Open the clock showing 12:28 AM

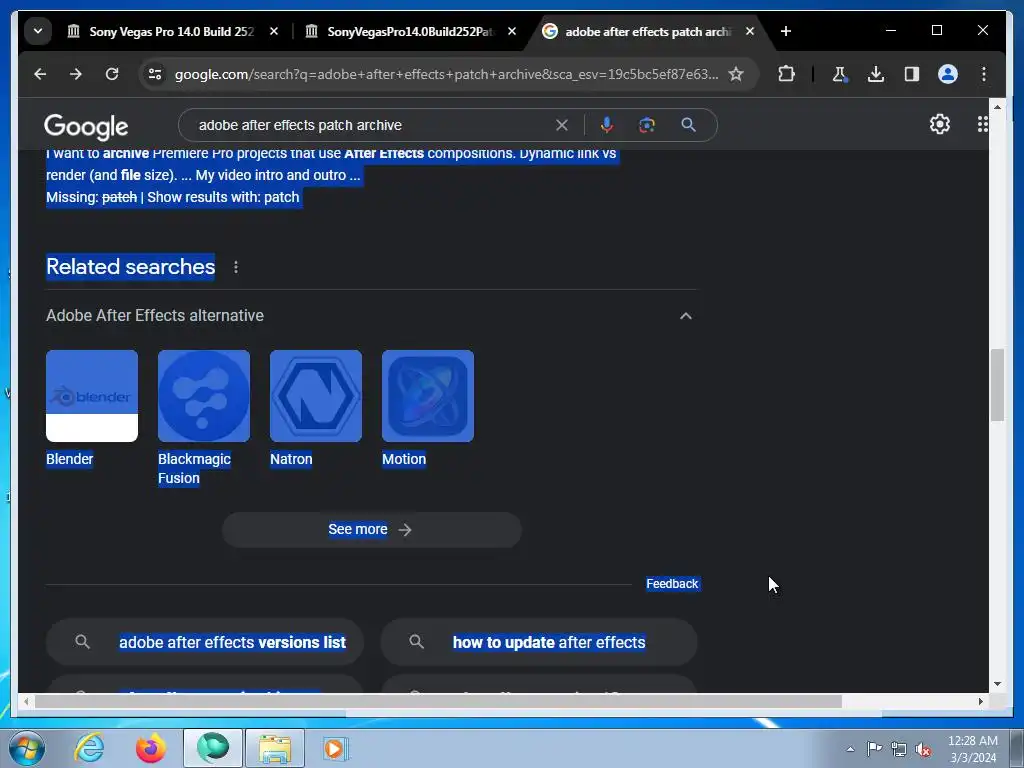pyautogui.click(x=972, y=749)
